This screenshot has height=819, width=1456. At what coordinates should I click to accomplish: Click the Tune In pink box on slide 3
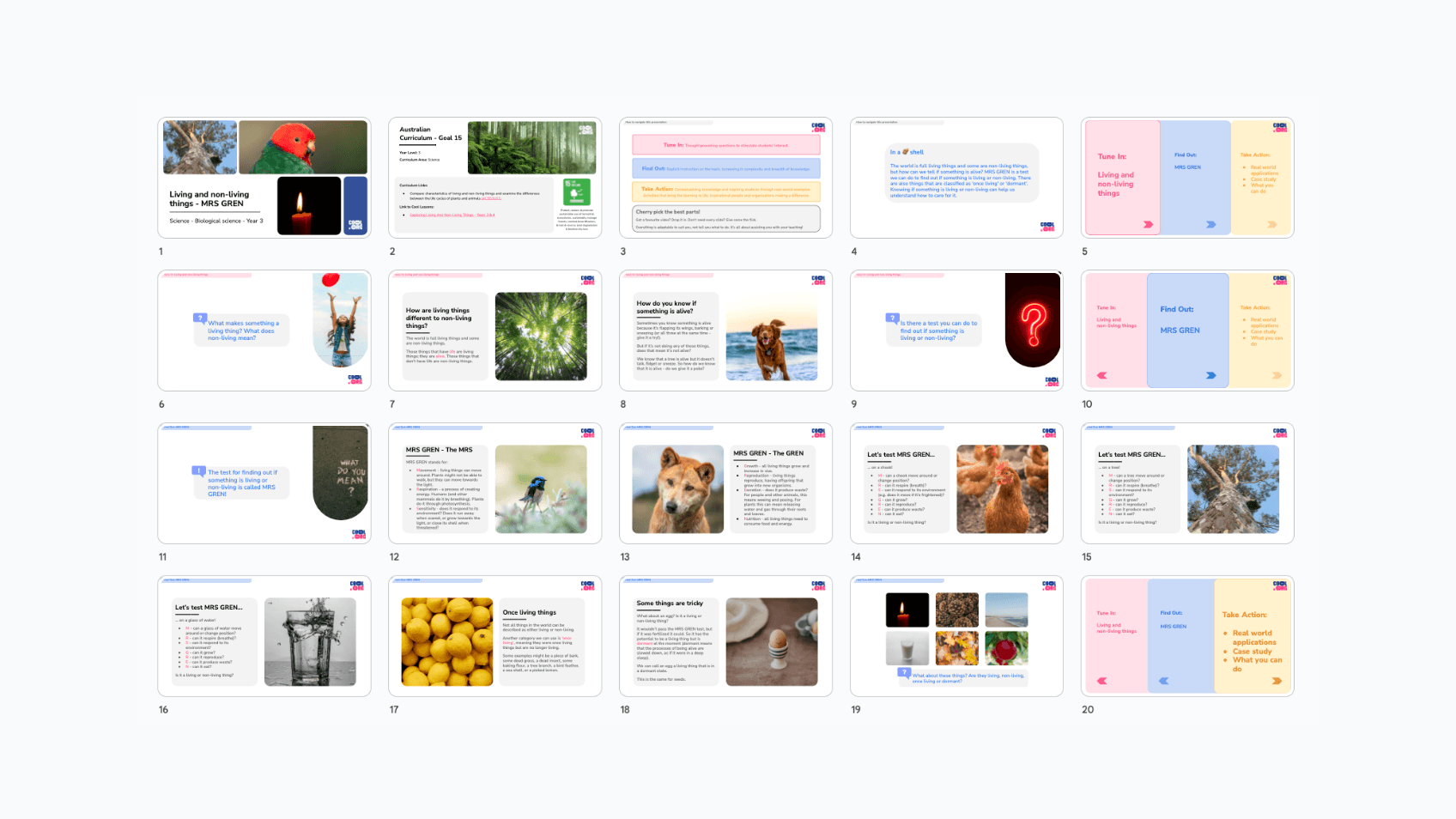[725, 145]
